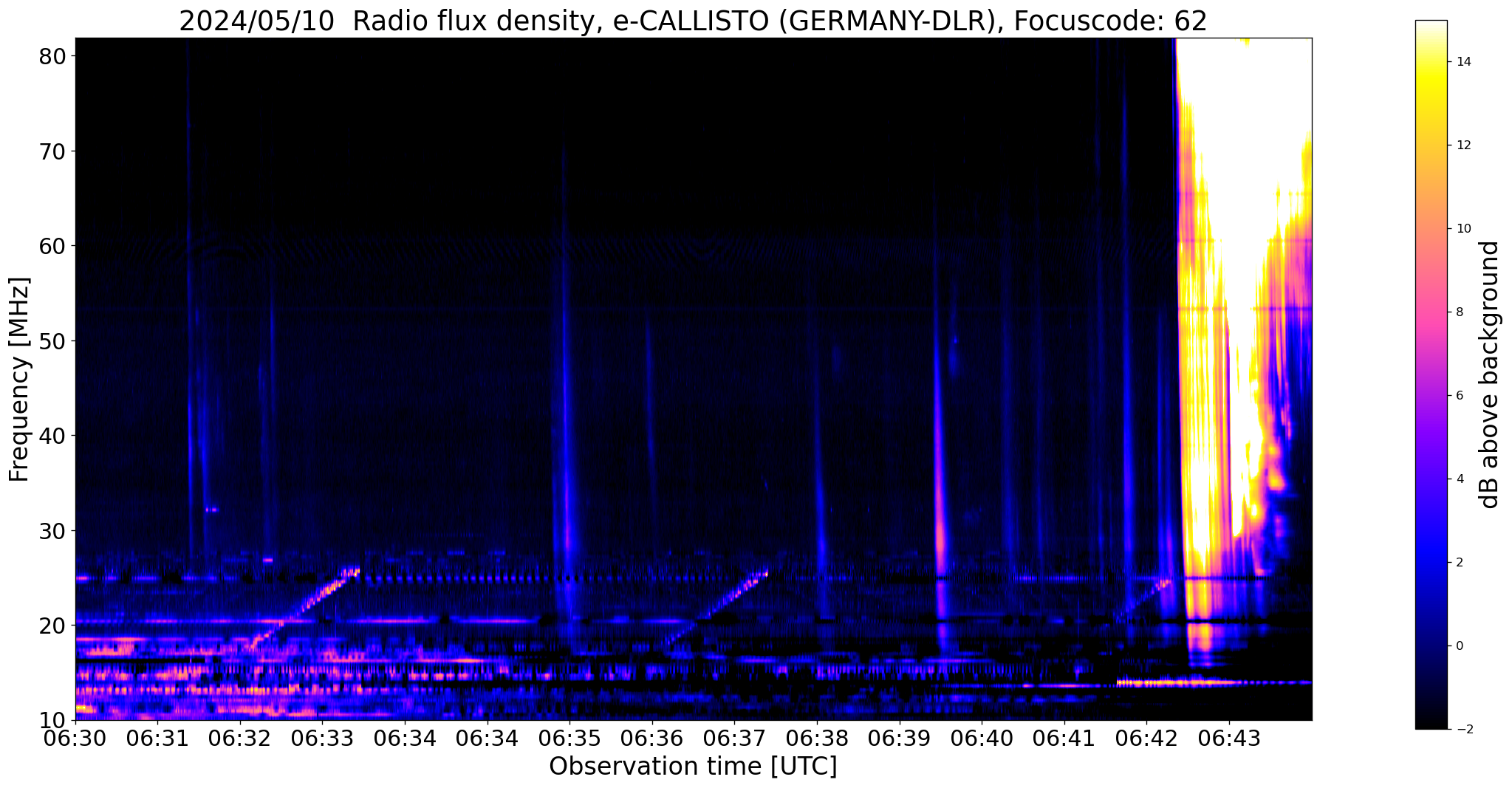Click the 12 tick on the colorbar
1512x788 pixels.
click(1463, 145)
